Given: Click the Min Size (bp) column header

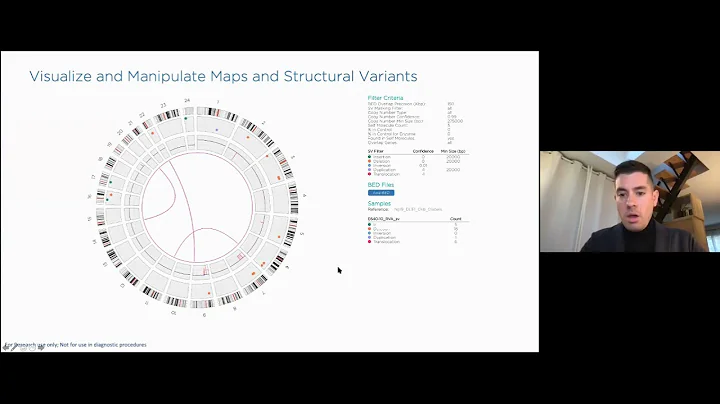Looking at the screenshot, I should 453,151.
